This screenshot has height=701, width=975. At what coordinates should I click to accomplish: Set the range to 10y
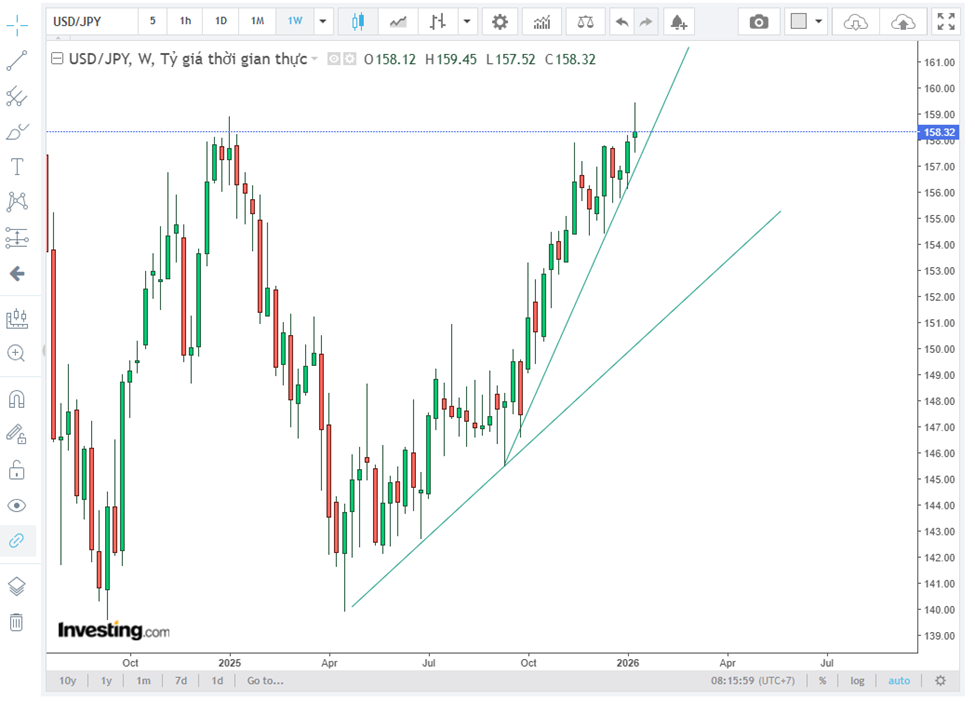(68, 680)
